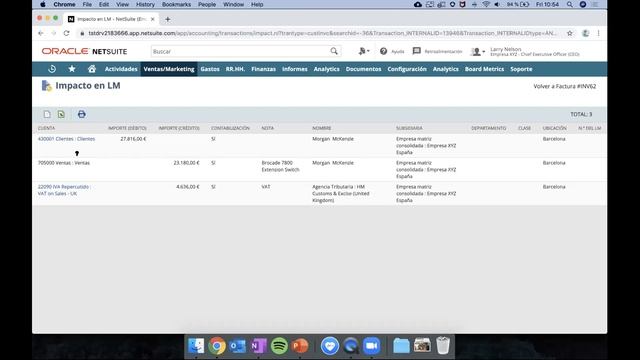Image resolution: width=640 pixels, height=360 pixels.
Task: Open the Board Metrics menu
Action: [x=484, y=69]
